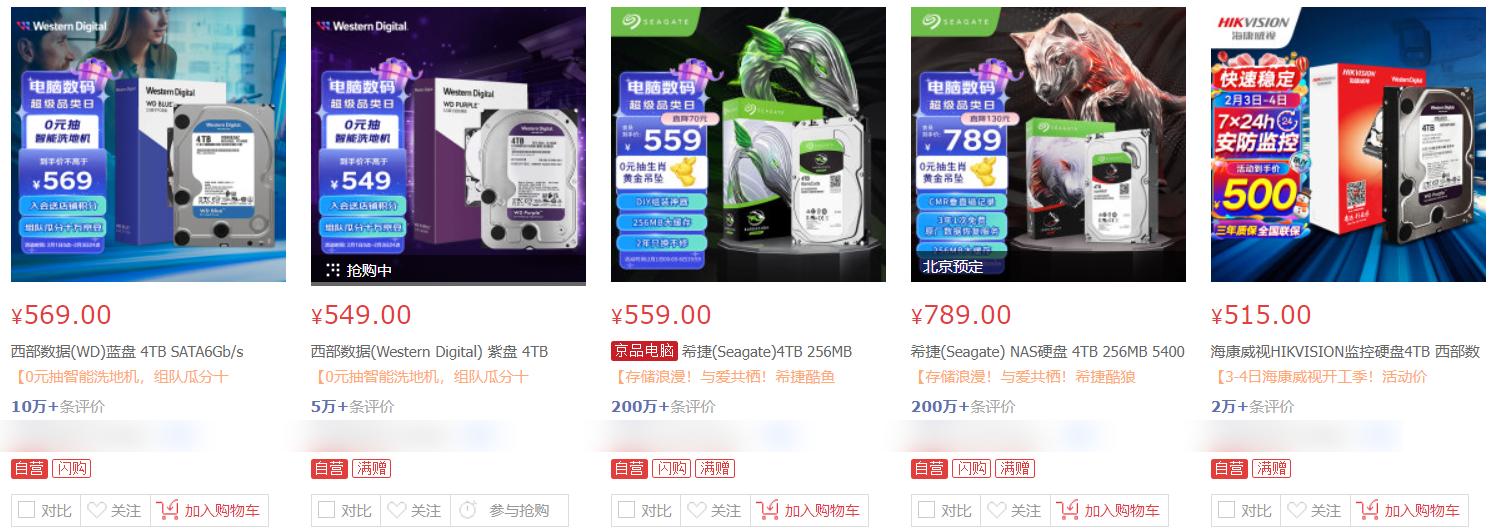Click 加入购物车 for Seagate NAS ¥789 drive
This screenshot has height=529, width=1508.
1110,510
